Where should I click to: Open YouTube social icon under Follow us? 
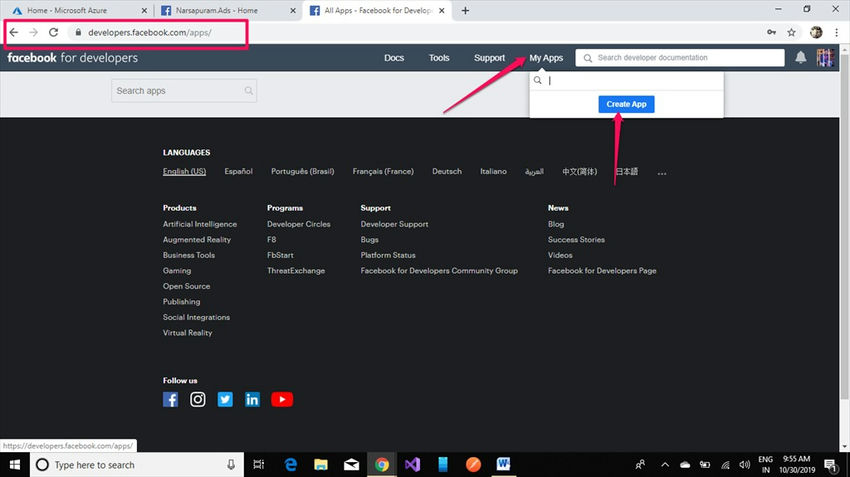point(282,399)
